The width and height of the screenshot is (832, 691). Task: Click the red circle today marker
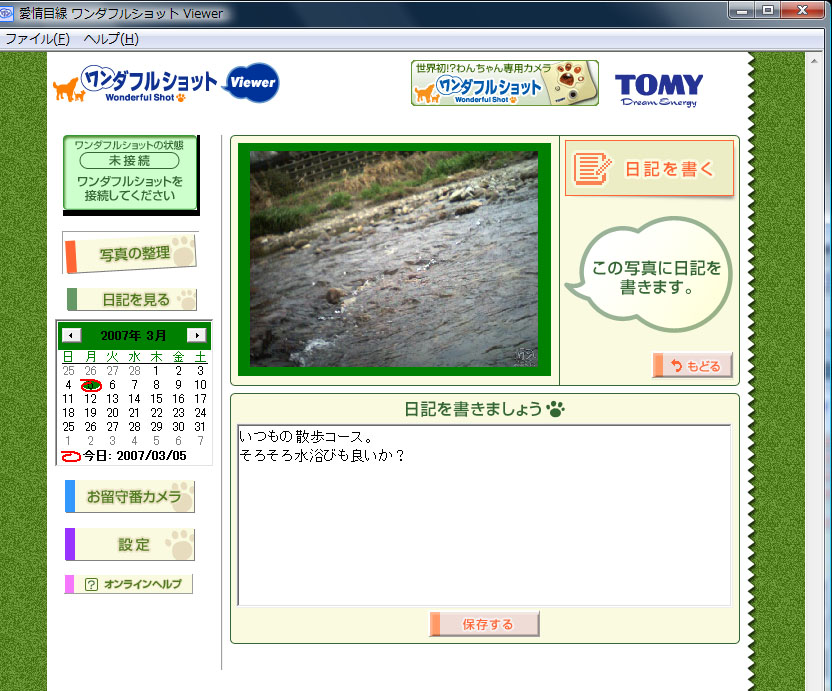coord(71,456)
